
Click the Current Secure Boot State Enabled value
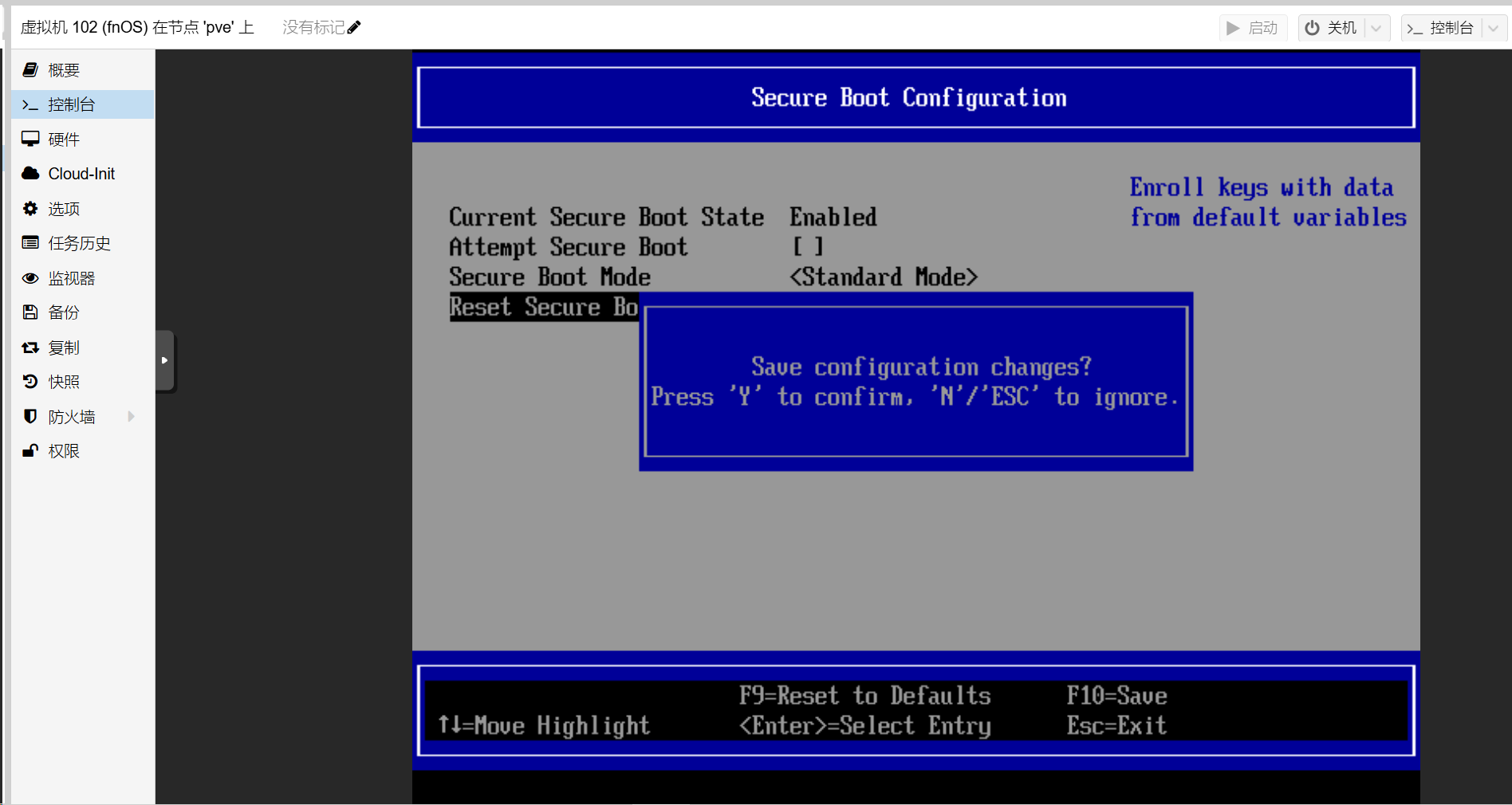click(833, 217)
